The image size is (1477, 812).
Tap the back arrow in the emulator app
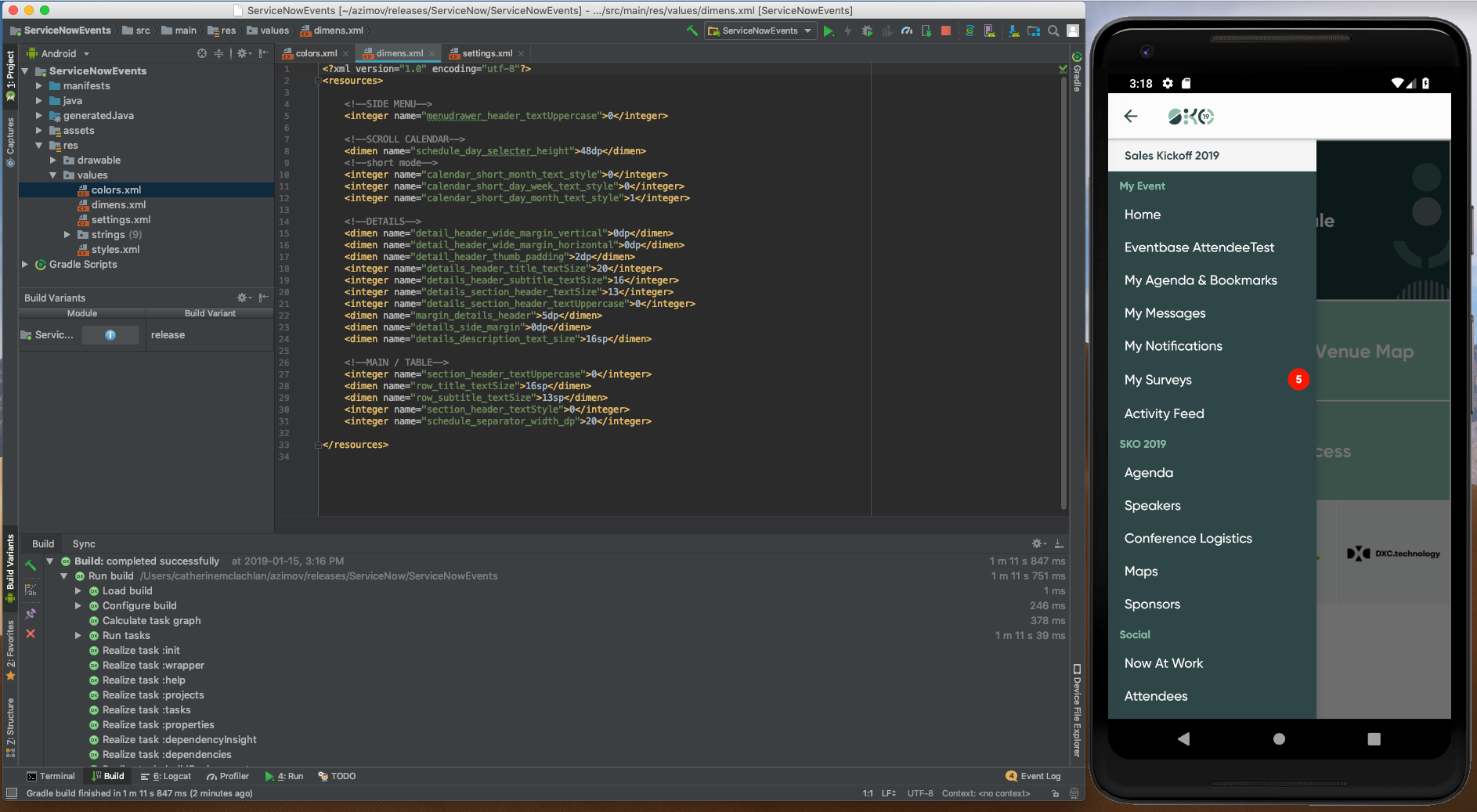pyautogui.click(x=1130, y=116)
